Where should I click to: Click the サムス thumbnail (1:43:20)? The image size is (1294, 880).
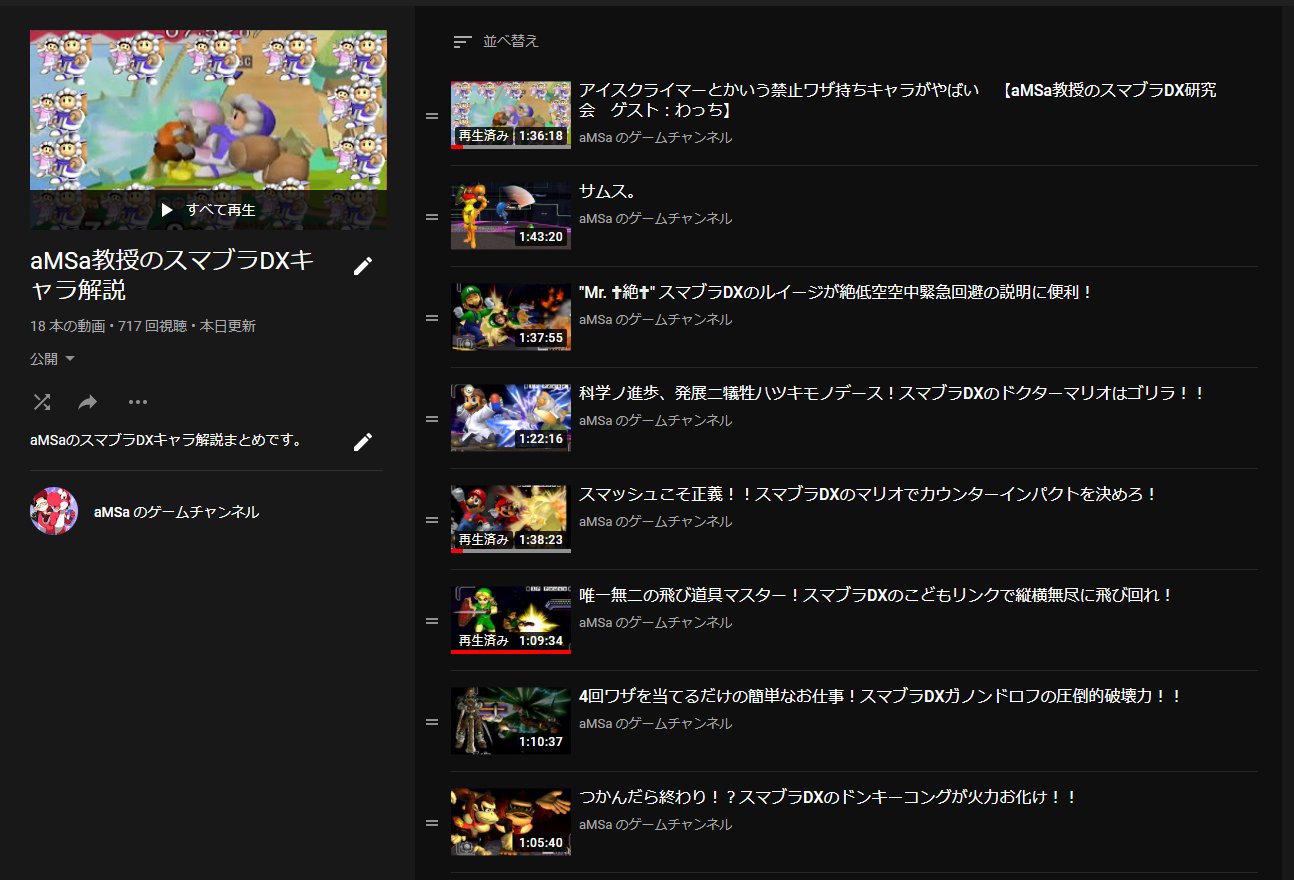(x=511, y=216)
